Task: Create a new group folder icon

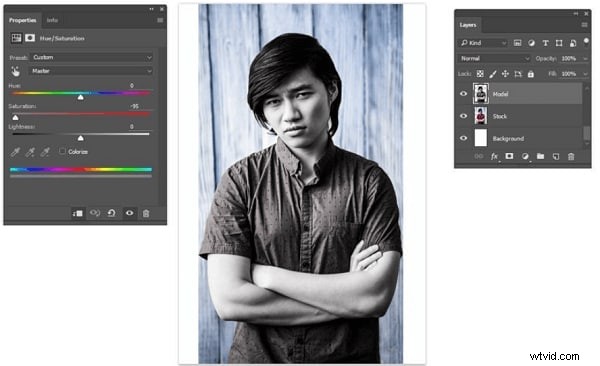Action: coord(540,156)
